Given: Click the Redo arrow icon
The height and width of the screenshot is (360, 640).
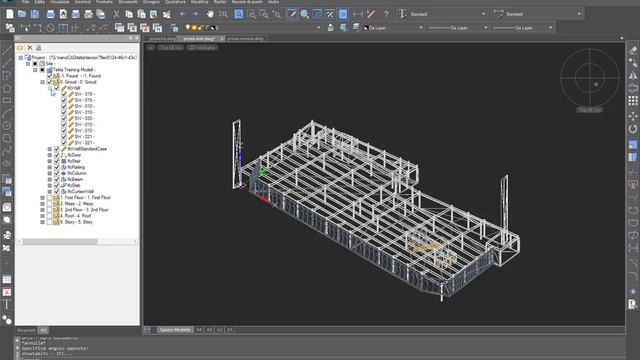Looking at the screenshot, I should click(195, 14).
